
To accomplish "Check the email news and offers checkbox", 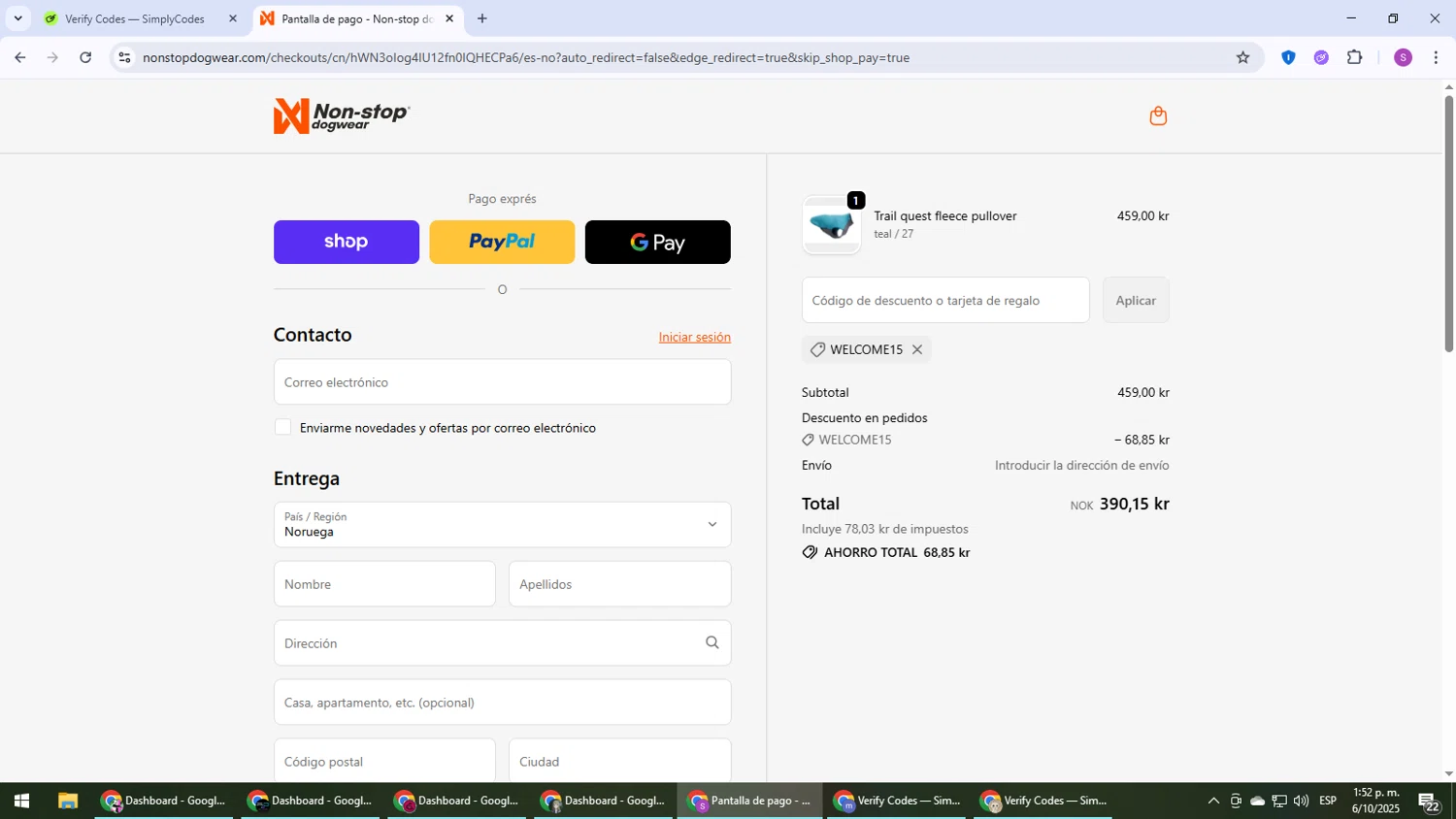I will [x=282, y=427].
